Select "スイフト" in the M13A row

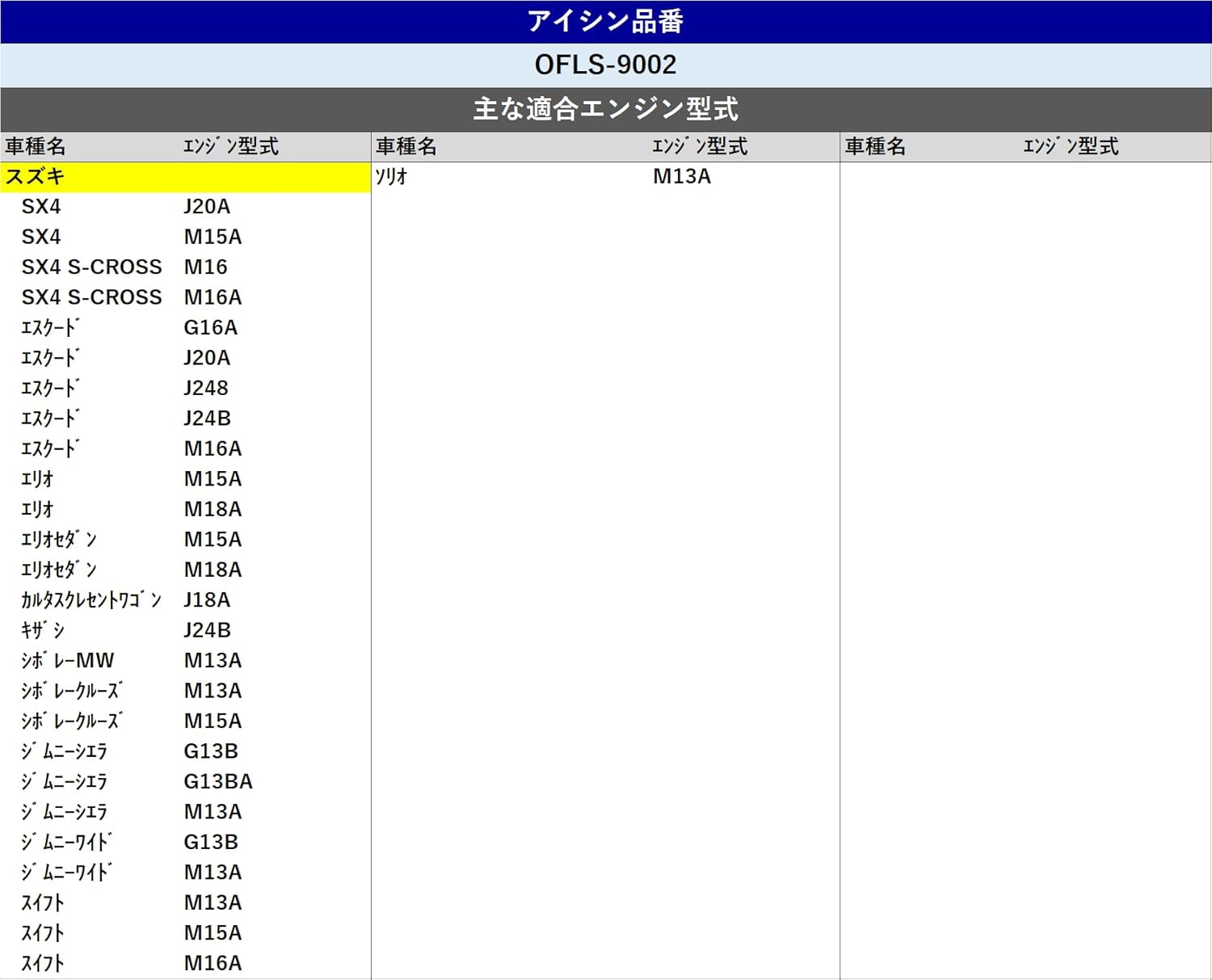point(43,902)
